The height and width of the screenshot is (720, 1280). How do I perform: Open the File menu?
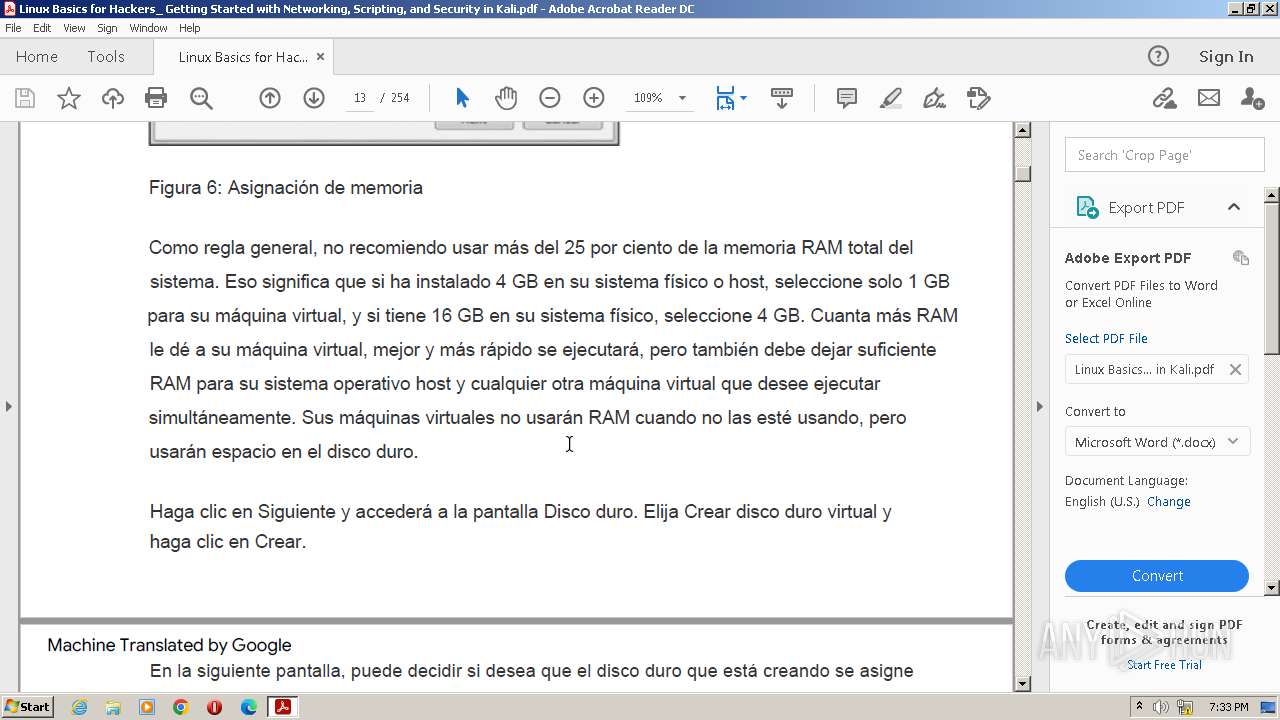[13, 28]
